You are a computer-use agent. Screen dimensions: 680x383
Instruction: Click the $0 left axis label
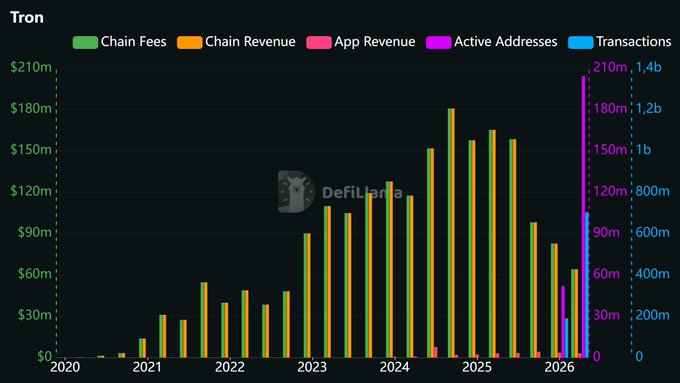click(x=44, y=357)
